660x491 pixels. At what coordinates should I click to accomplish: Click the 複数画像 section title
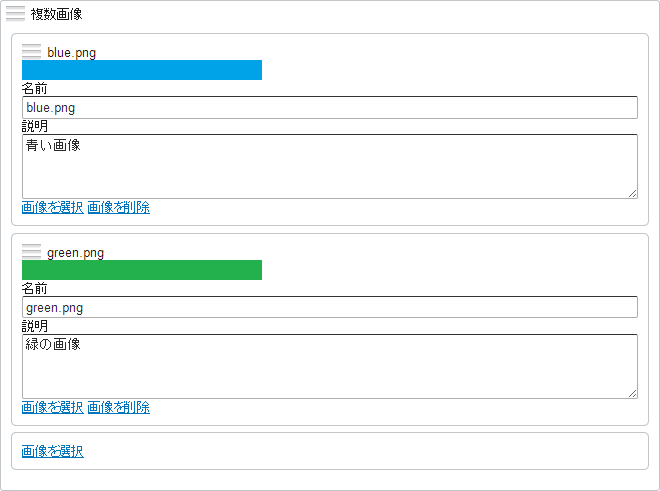[x=56, y=14]
